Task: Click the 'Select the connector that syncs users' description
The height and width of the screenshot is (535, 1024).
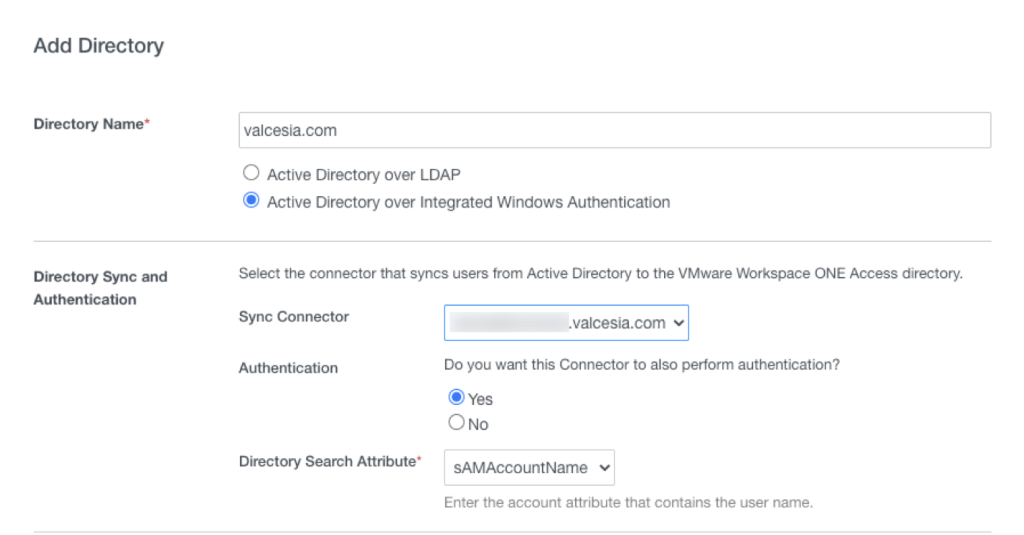Action: click(x=600, y=274)
